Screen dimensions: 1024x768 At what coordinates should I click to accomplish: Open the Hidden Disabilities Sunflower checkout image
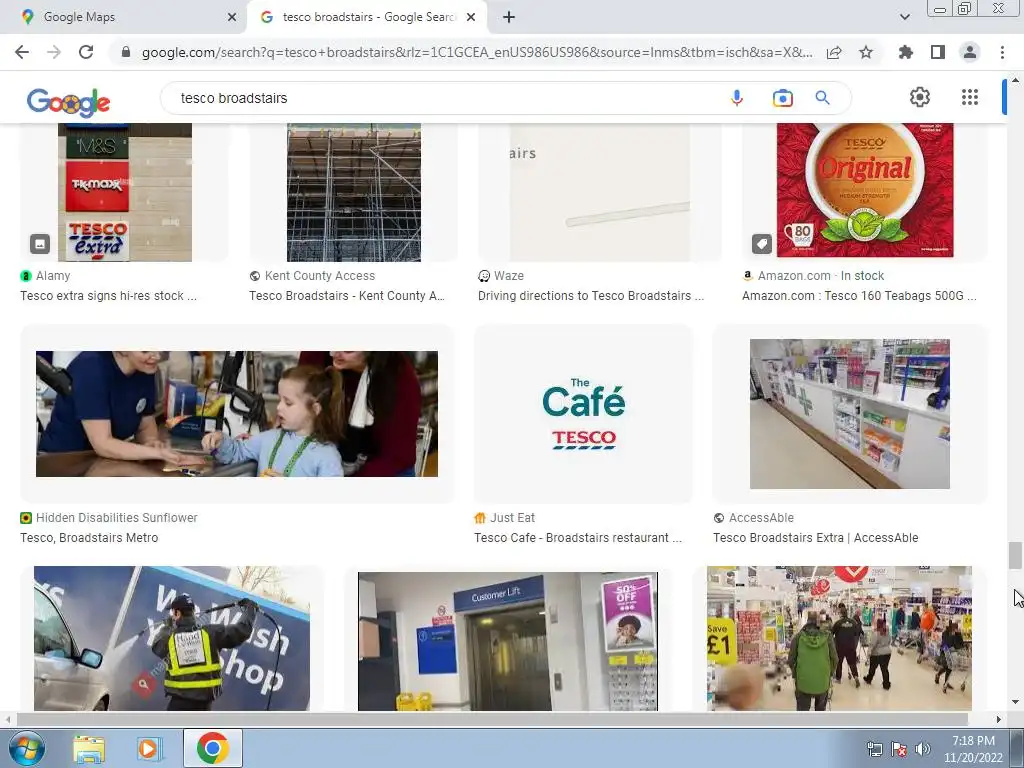click(236, 414)
